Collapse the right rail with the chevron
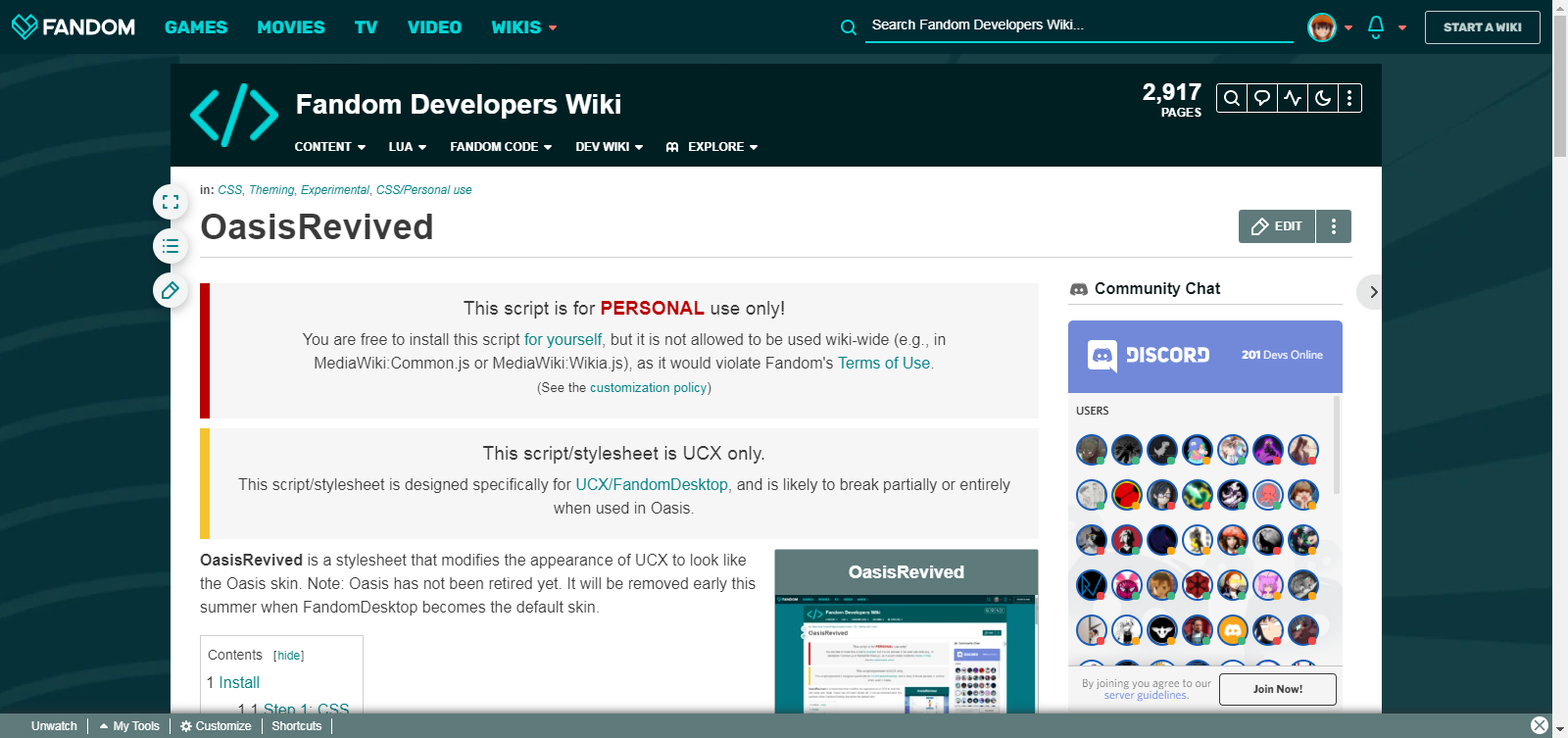Screen dimensions: 1568x738 click(1372, 292)
